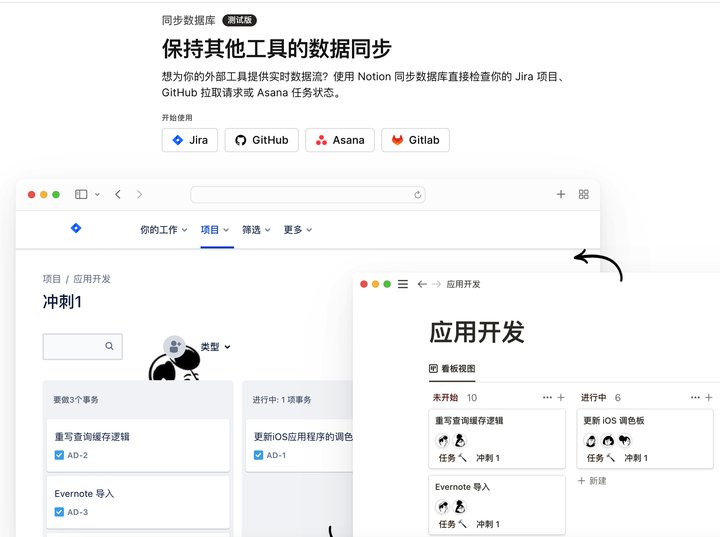
Task: Click 应用开发 title in Notion toolbar
Action: pyautogui.click(x=463, y=284)
